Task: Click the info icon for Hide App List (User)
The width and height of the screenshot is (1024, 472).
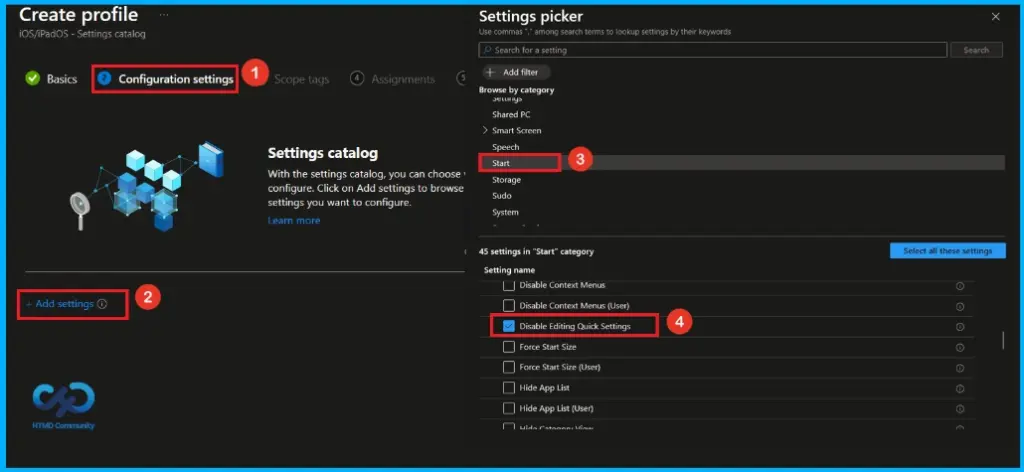Action: coord(959,409)
